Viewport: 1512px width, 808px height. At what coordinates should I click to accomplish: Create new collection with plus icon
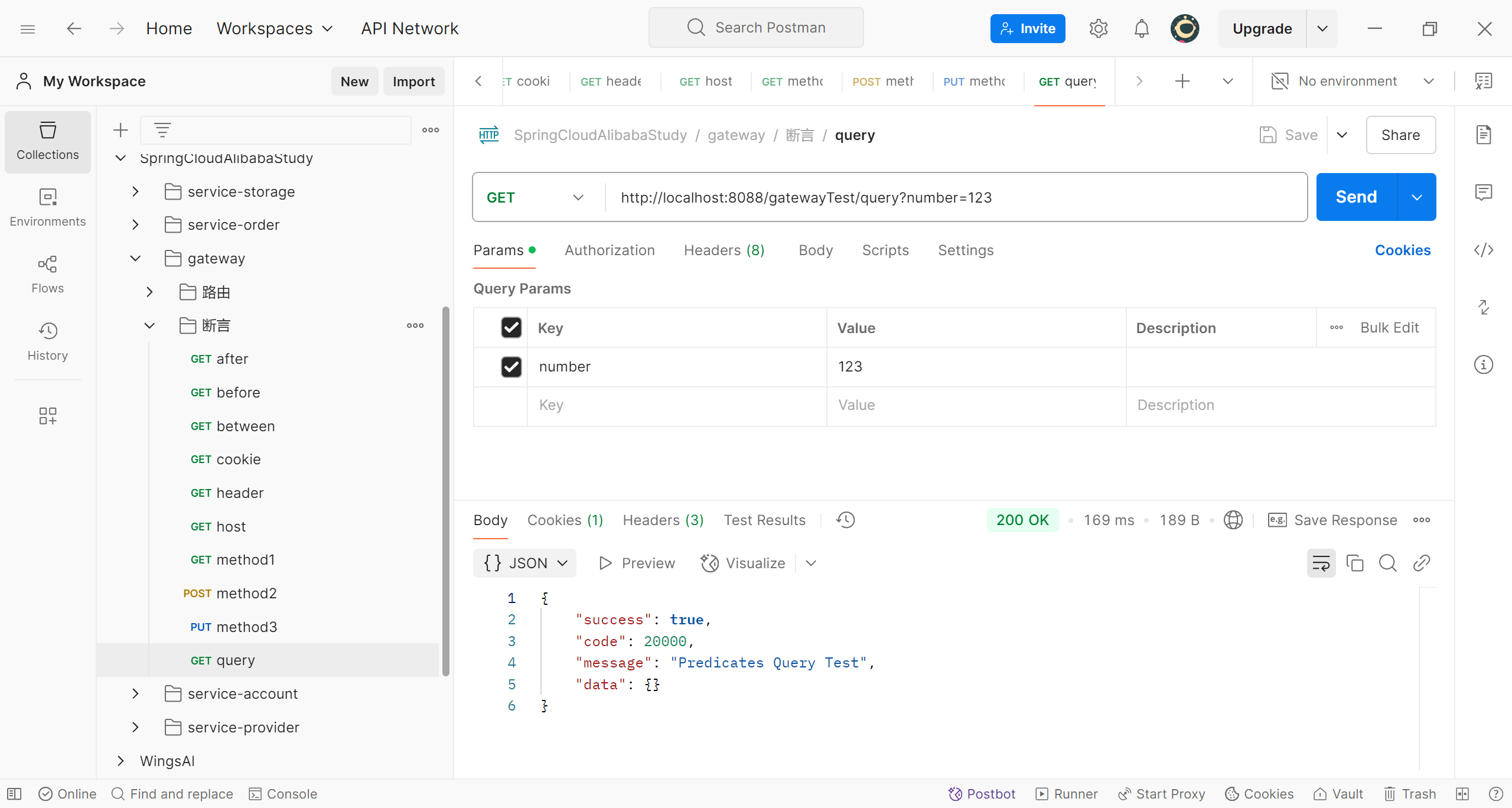120,130
